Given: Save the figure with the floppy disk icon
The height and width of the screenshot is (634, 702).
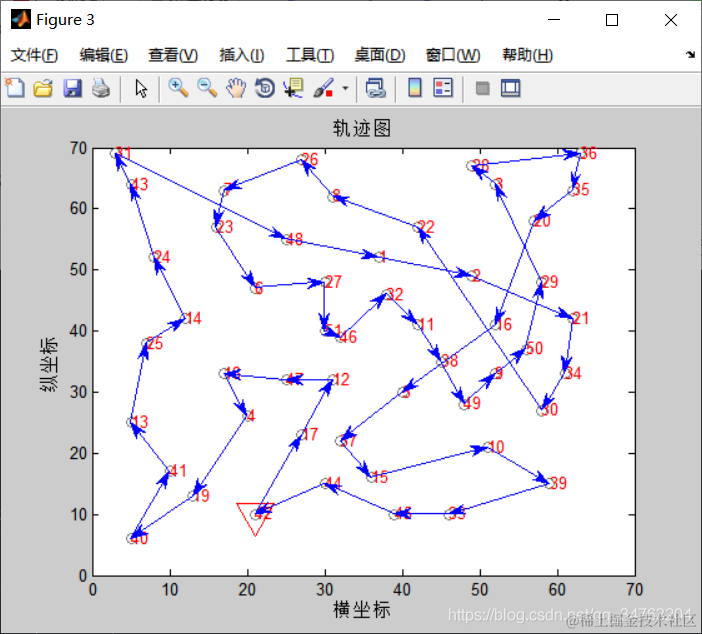Looking at the screenshot, I should (x=72, y=88).
